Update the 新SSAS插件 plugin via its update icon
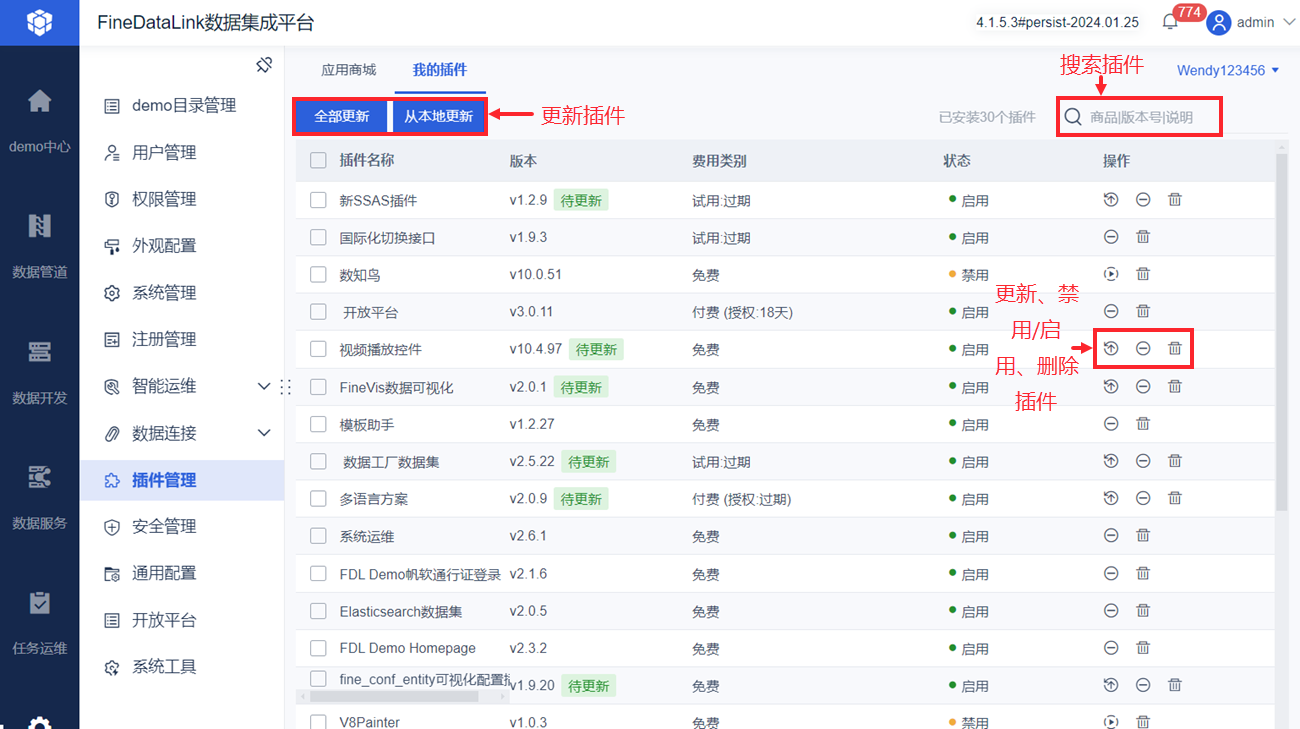The width and height of the screenshot is (1300, 729). 1111,200
